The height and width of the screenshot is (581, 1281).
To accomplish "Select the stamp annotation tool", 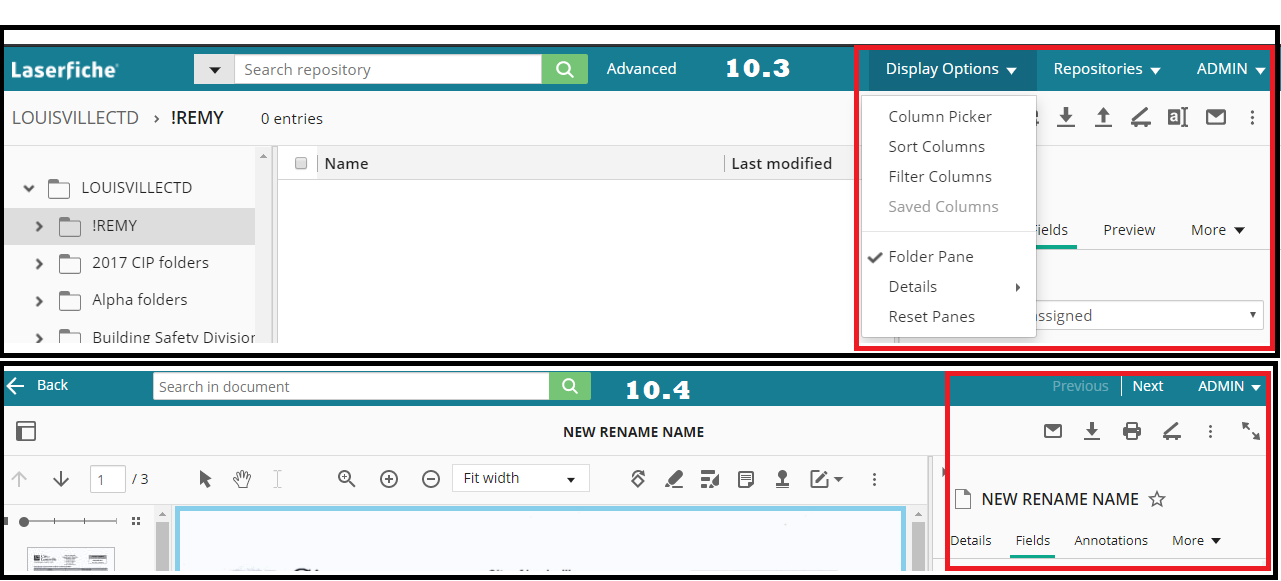I will click(x=783, y=479).
